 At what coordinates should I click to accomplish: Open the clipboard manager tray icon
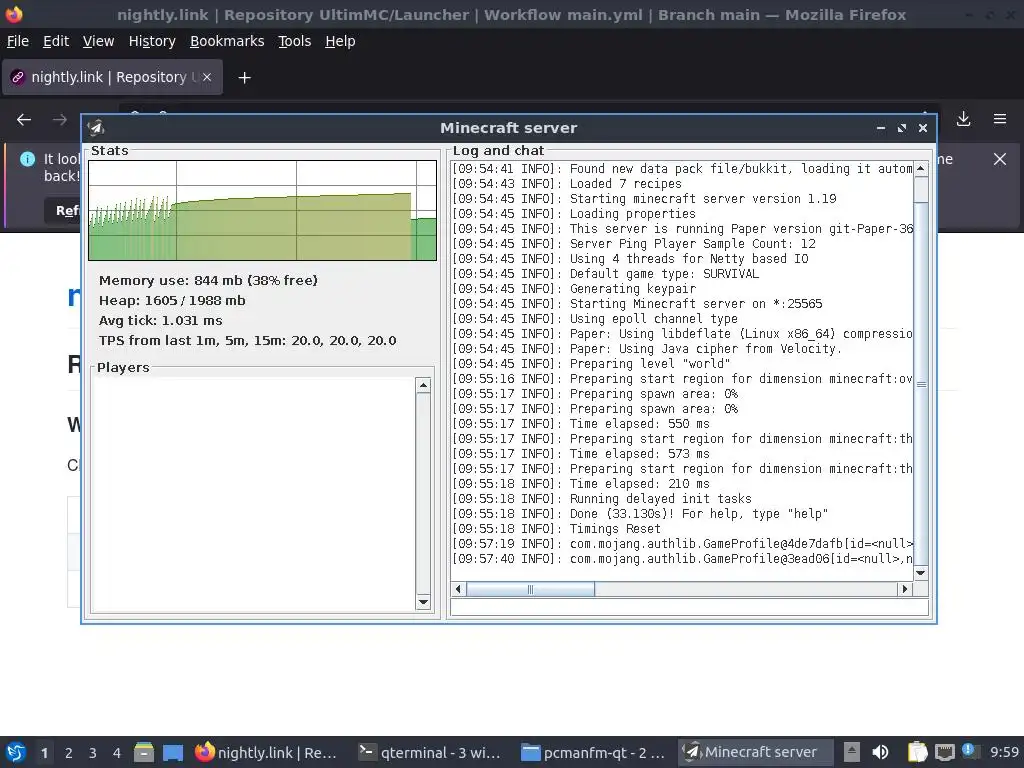[x=918, y=752]
